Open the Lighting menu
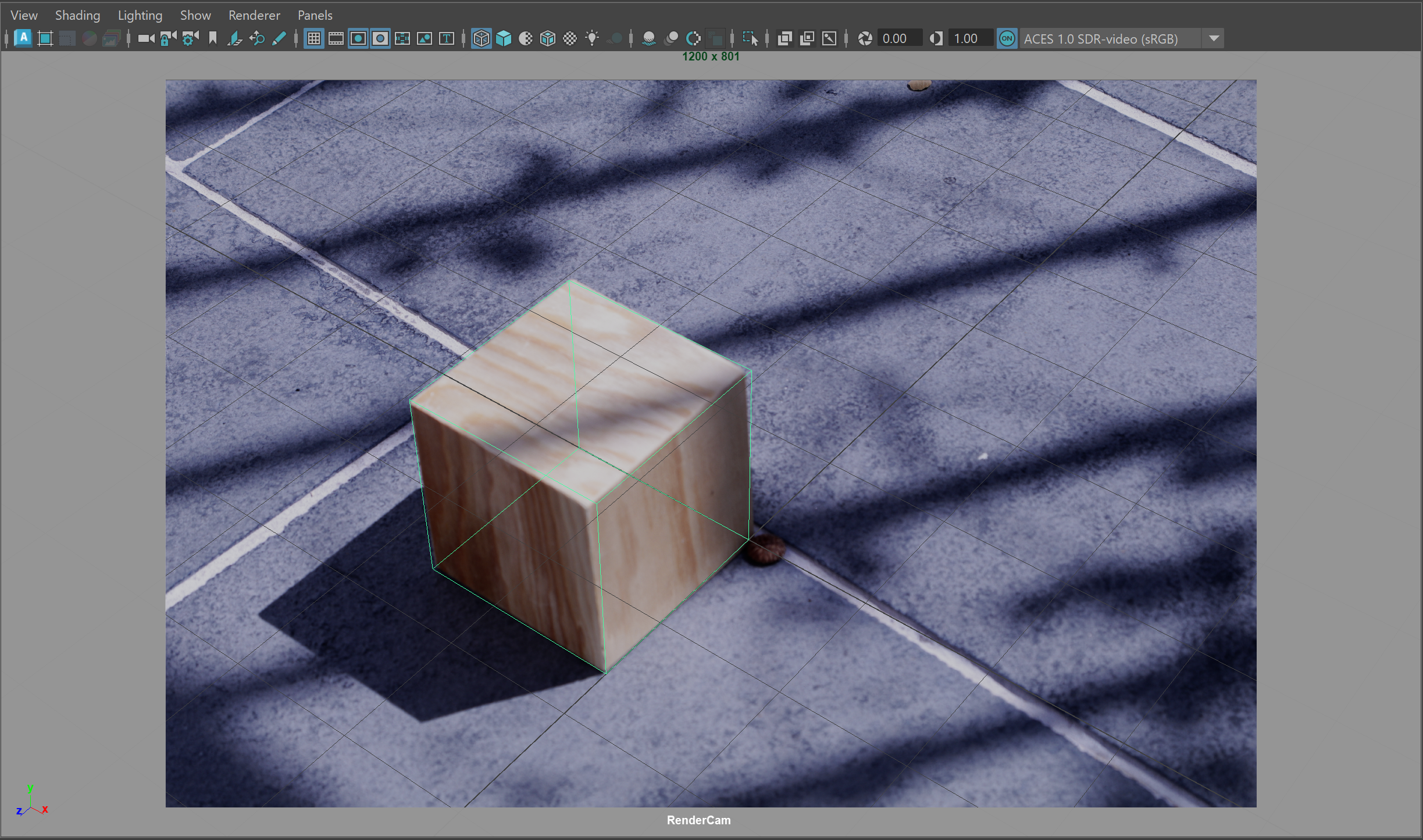 [x=140, y=15]
